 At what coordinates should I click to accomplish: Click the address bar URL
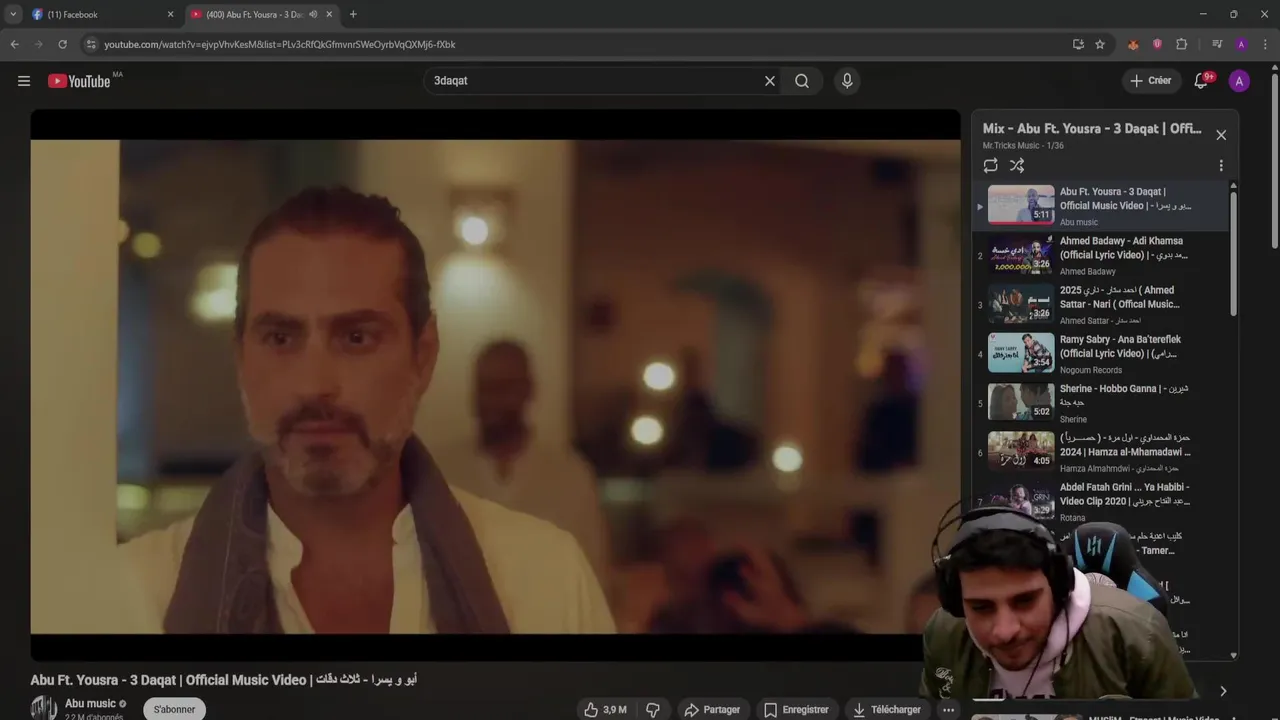click(x=280, y=44)
